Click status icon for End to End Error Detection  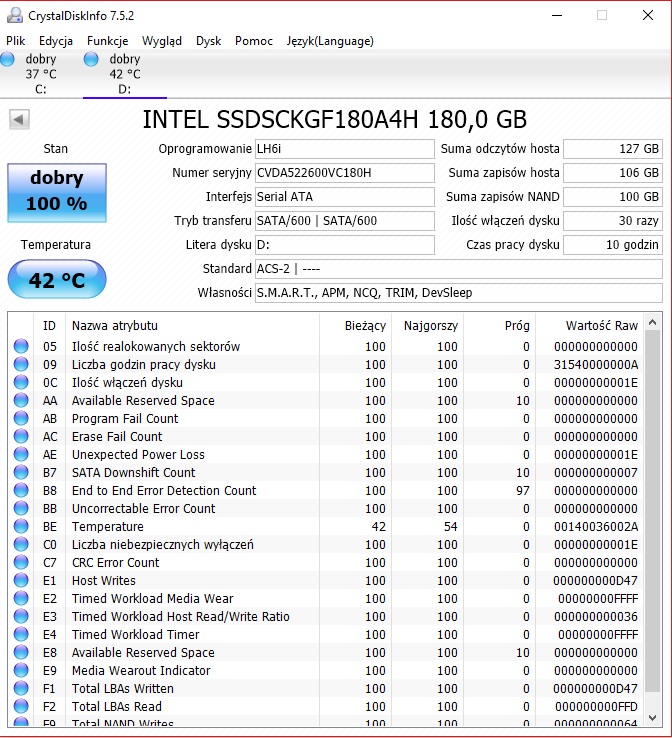[x=21, y=490]
